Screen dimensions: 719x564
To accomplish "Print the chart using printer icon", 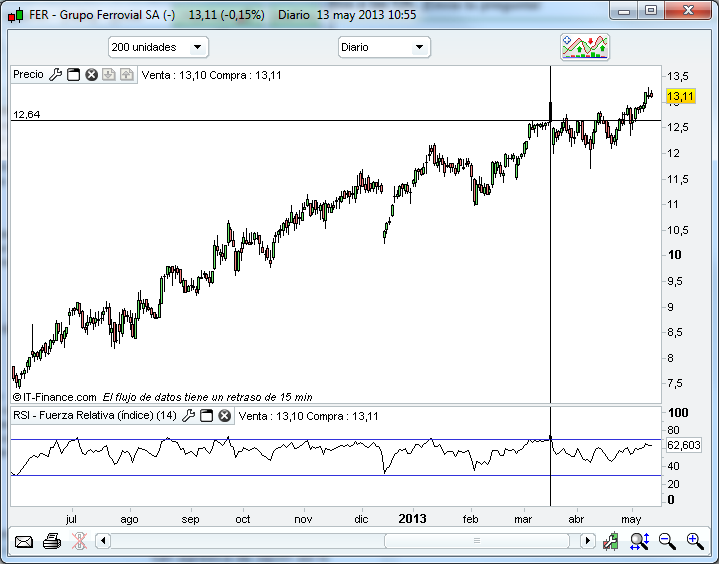I will click(52, 542).
